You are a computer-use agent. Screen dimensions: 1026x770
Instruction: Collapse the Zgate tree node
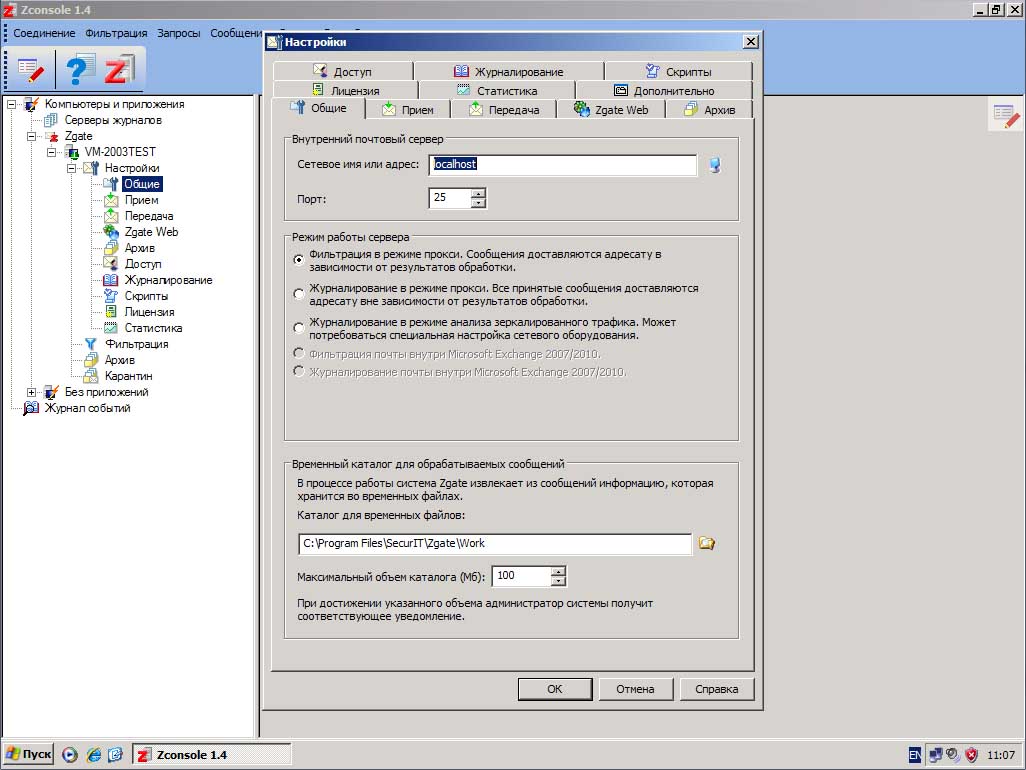click(31, 136)
